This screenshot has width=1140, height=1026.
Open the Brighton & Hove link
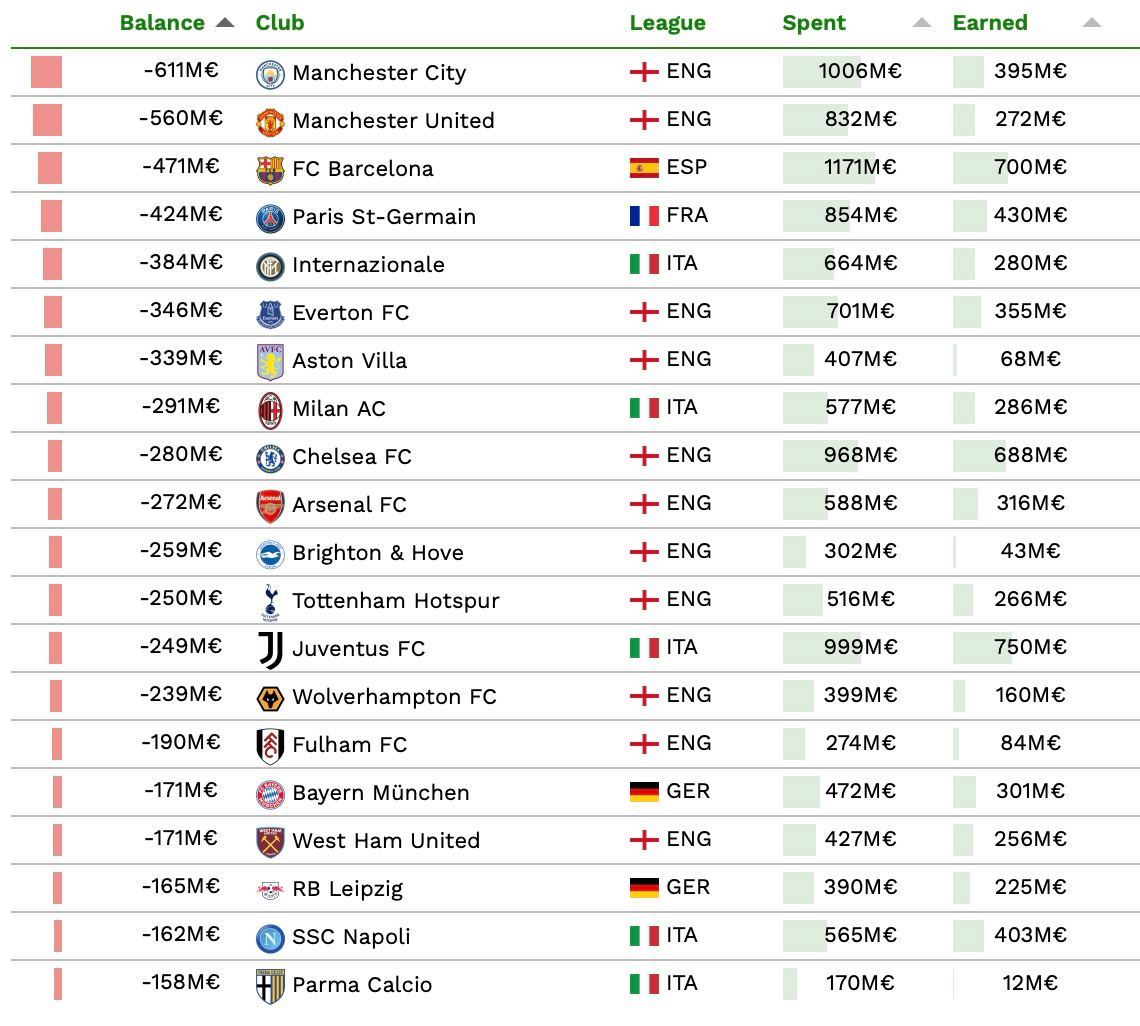coord(378,553)
